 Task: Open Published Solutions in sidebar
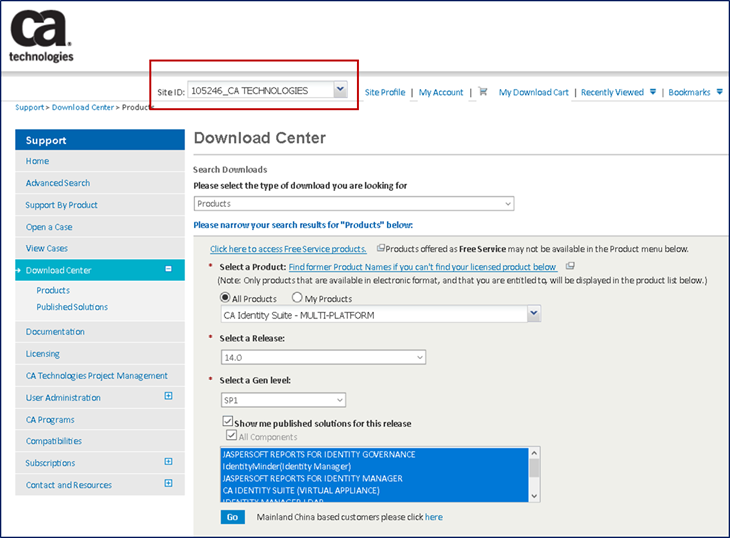click(72, 307)
